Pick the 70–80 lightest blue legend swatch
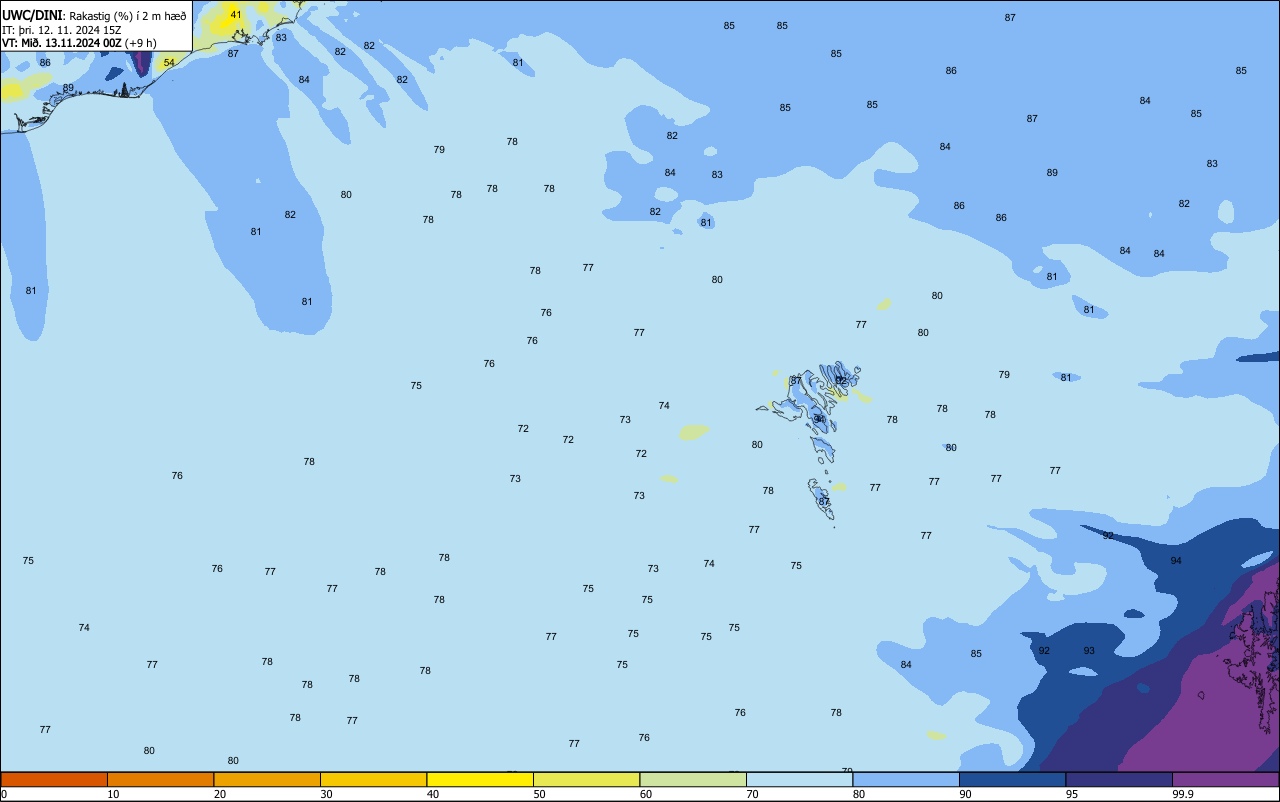 (x=799, y=779)
